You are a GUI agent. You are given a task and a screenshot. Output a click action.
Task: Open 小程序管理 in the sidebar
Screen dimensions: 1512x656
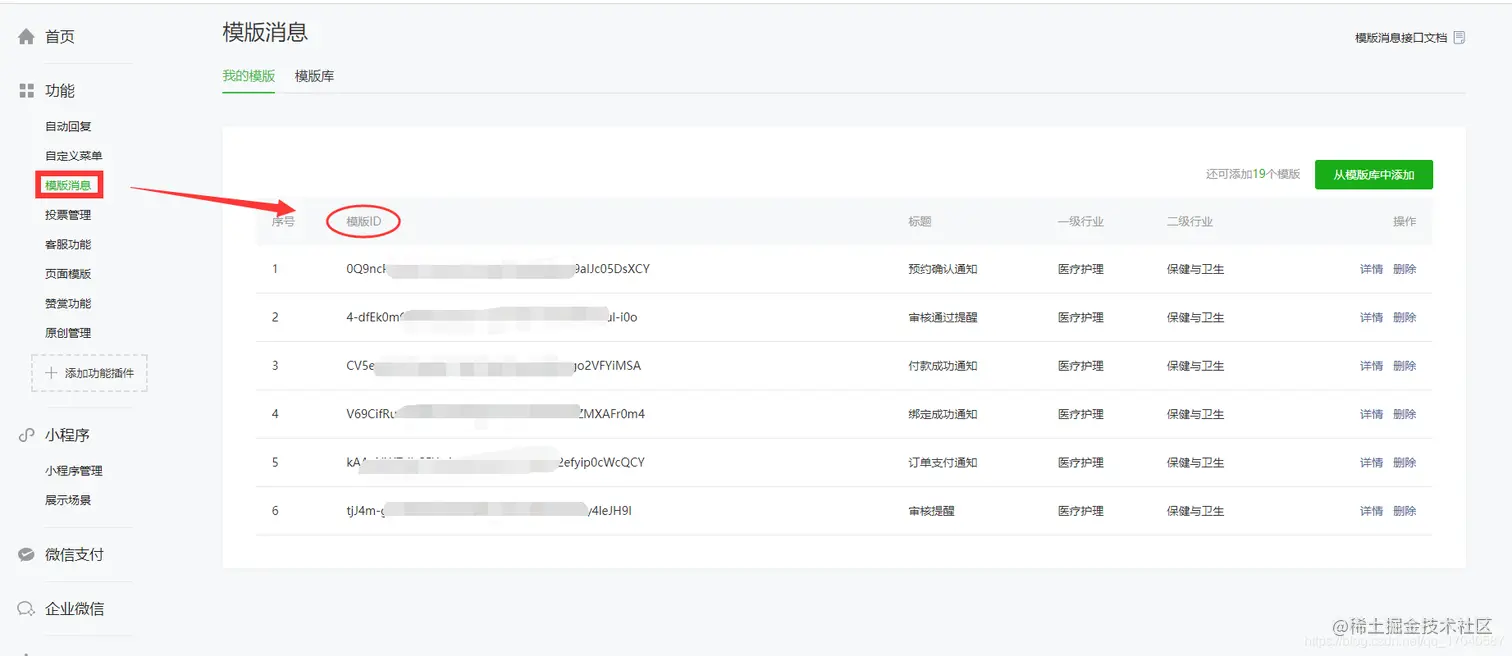click(74, 471)
